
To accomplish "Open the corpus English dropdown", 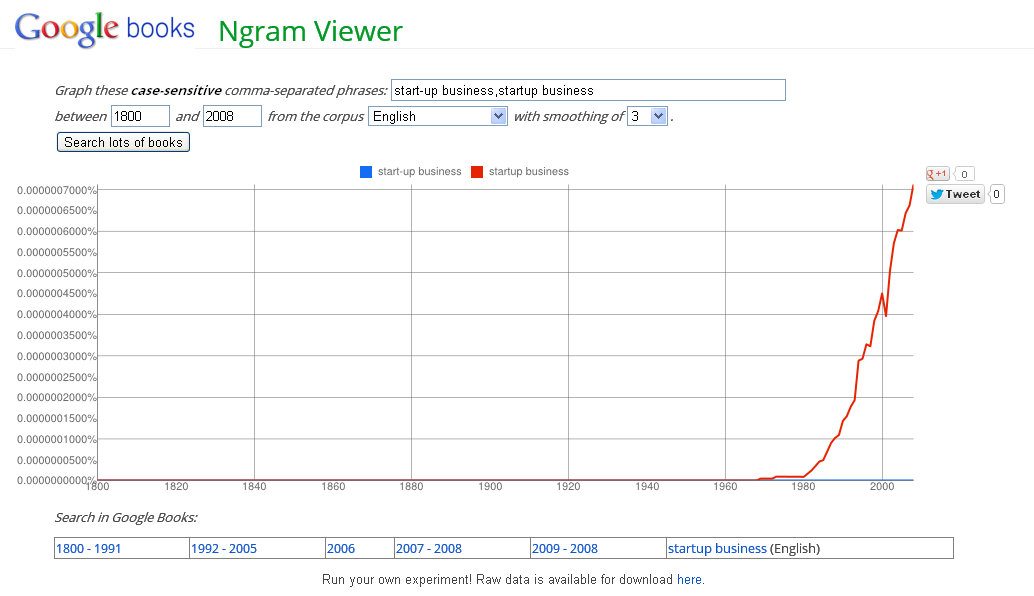I will (x=438, y=117).
